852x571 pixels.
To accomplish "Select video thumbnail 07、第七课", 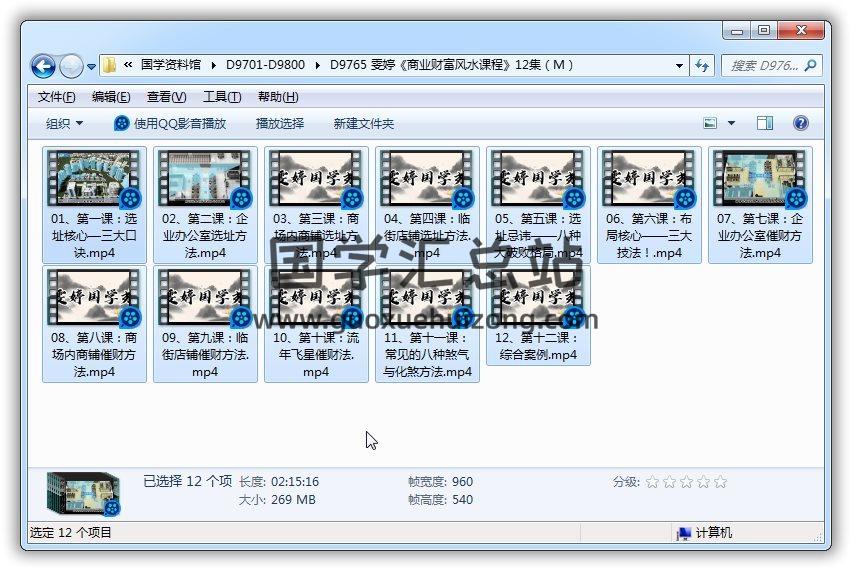I will tap(760, 179).
